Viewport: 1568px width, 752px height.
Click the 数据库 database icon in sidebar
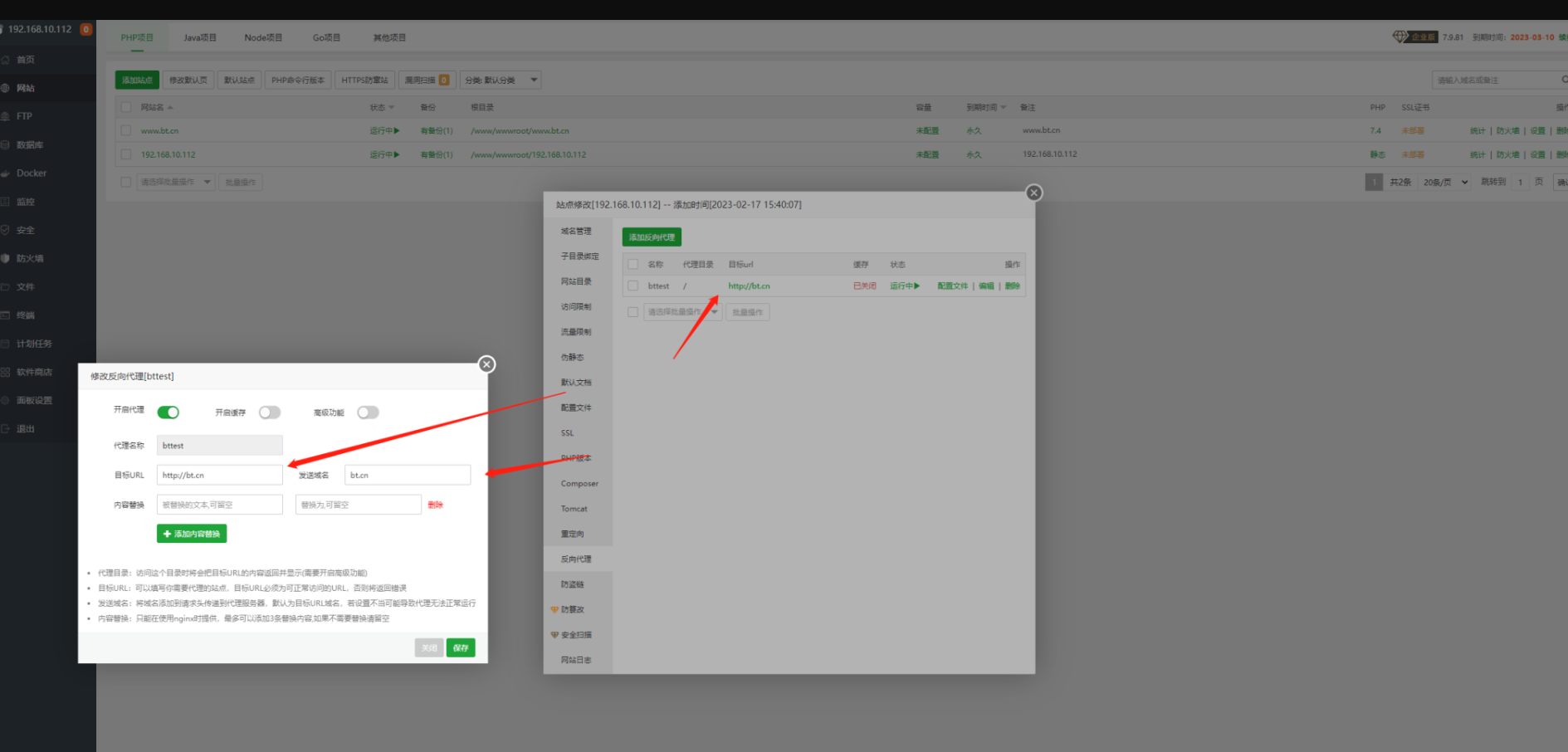tap(5, 144)
